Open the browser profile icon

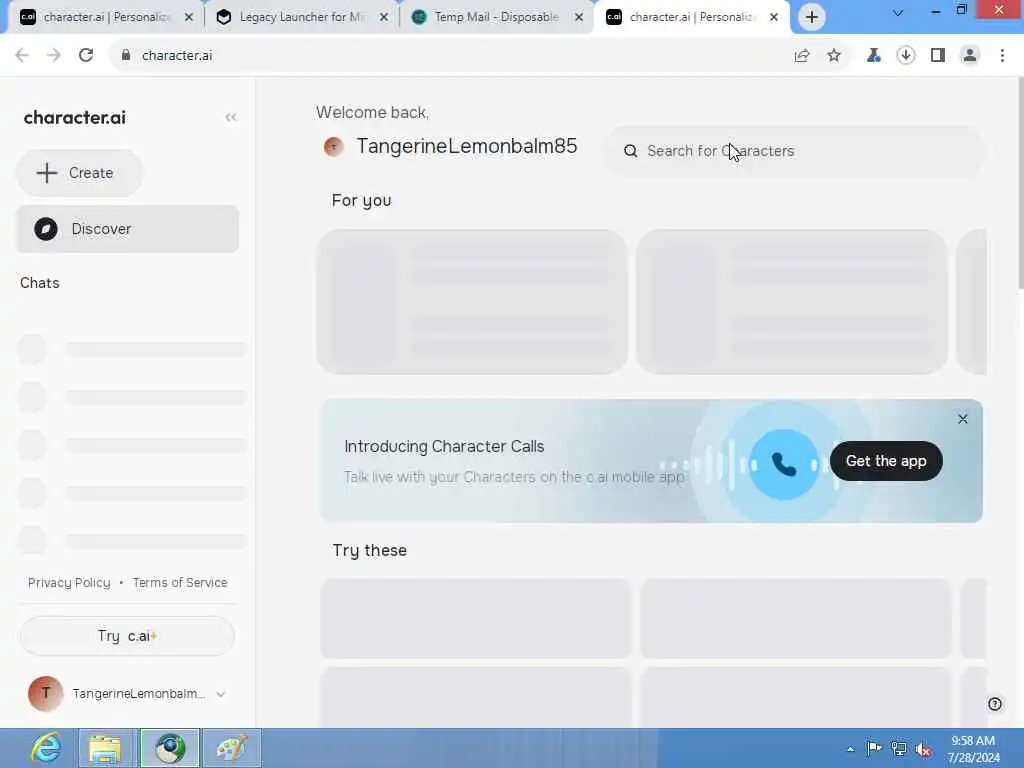tap(970, 56)
